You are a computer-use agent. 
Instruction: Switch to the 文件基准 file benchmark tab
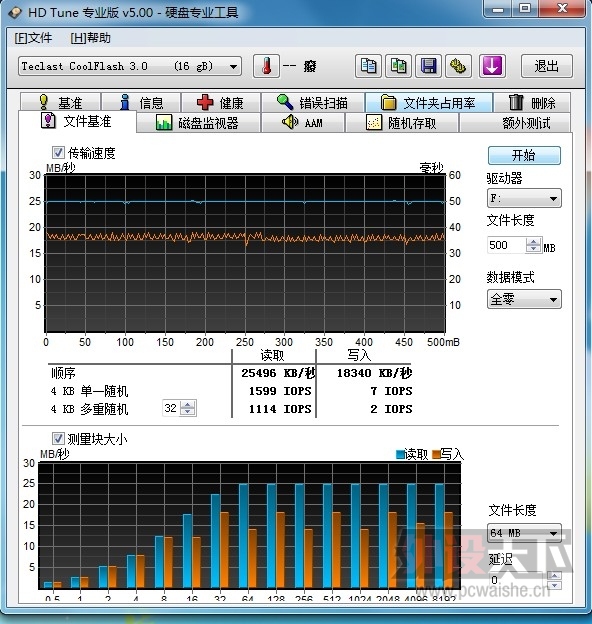[x=77, y=121]
